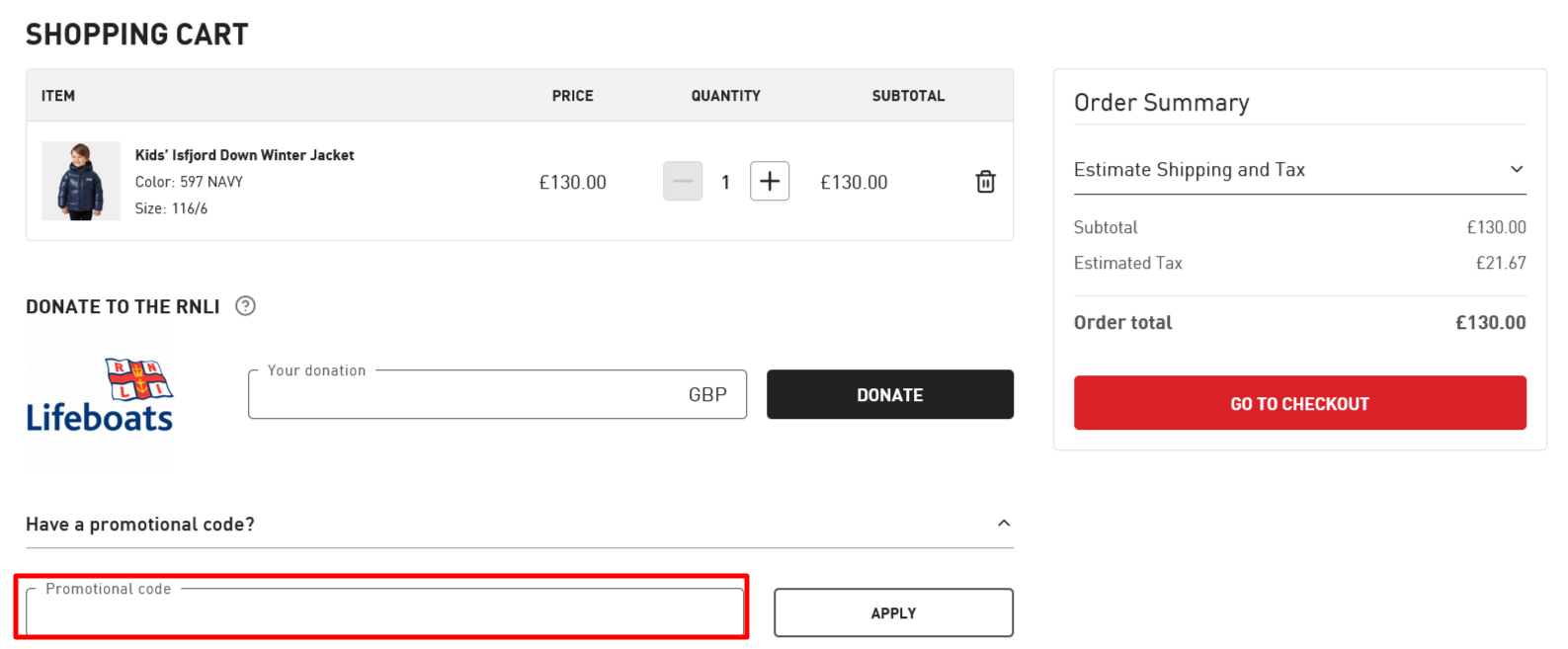Click the 'Have a promotional code?' heading

[140, 525]
